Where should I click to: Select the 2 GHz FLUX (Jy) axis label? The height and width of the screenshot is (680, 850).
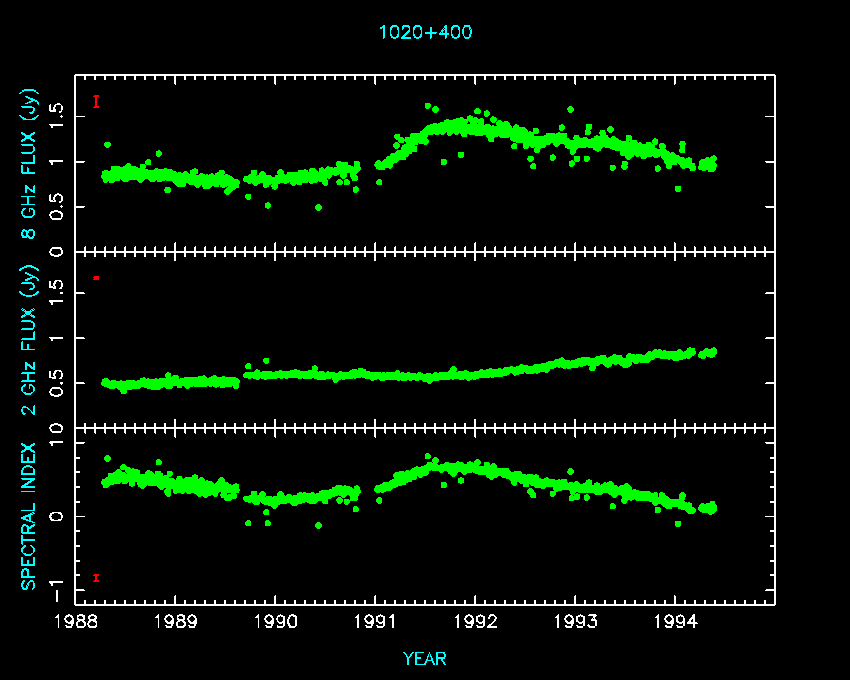pos(30,338)
